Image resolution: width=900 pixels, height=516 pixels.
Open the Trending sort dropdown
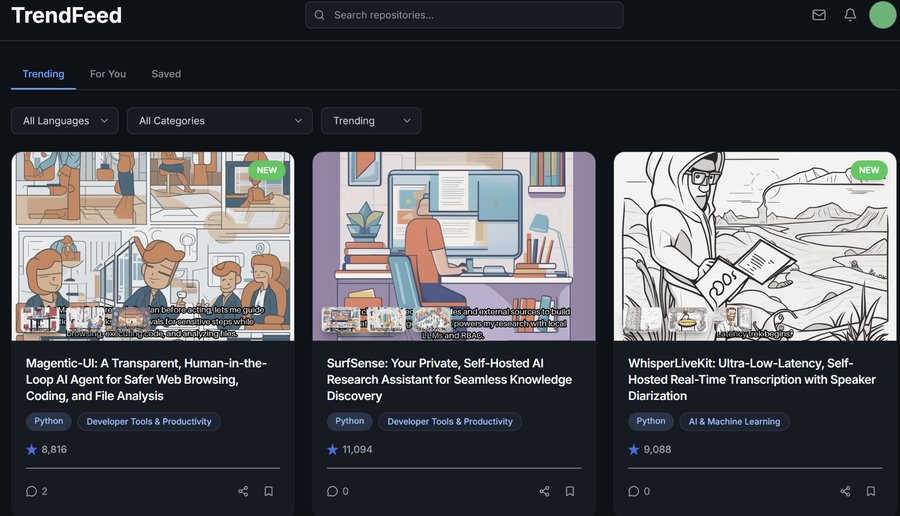pyautogui.click(x=371, y=121)
